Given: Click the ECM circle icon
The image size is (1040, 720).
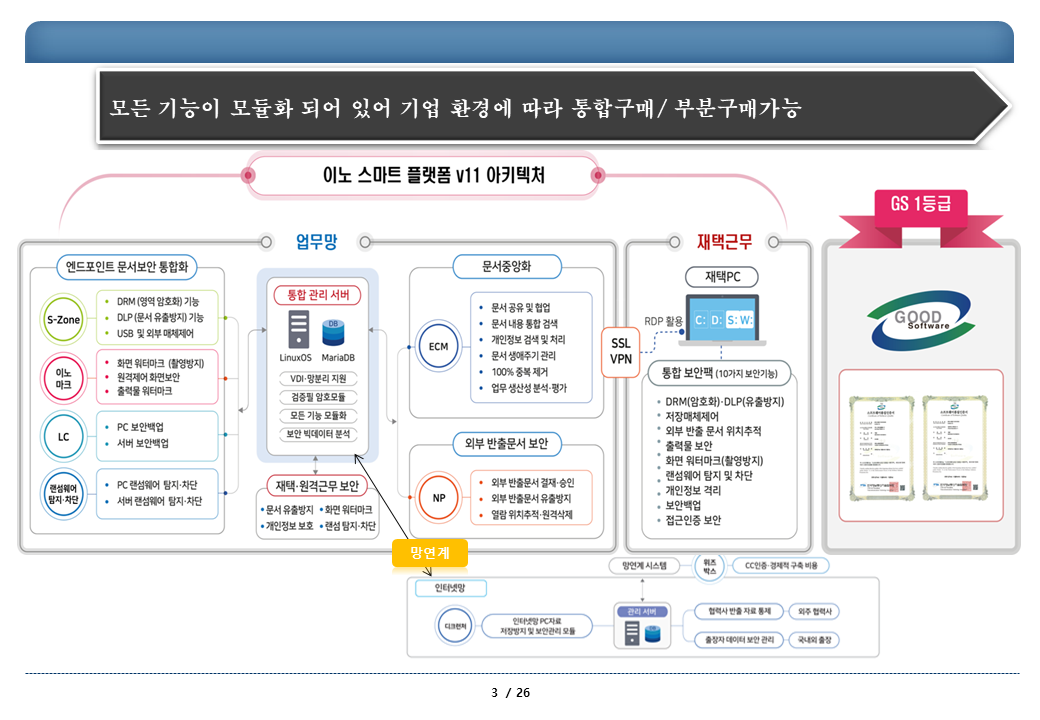Looking at the screenshot, I should click(438, 346).
